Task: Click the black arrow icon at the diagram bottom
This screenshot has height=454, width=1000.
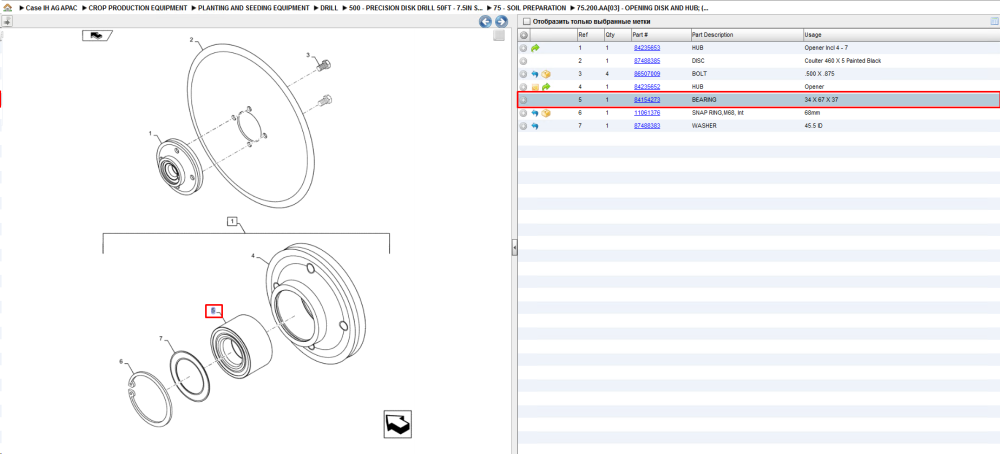Action: point(397,424)
